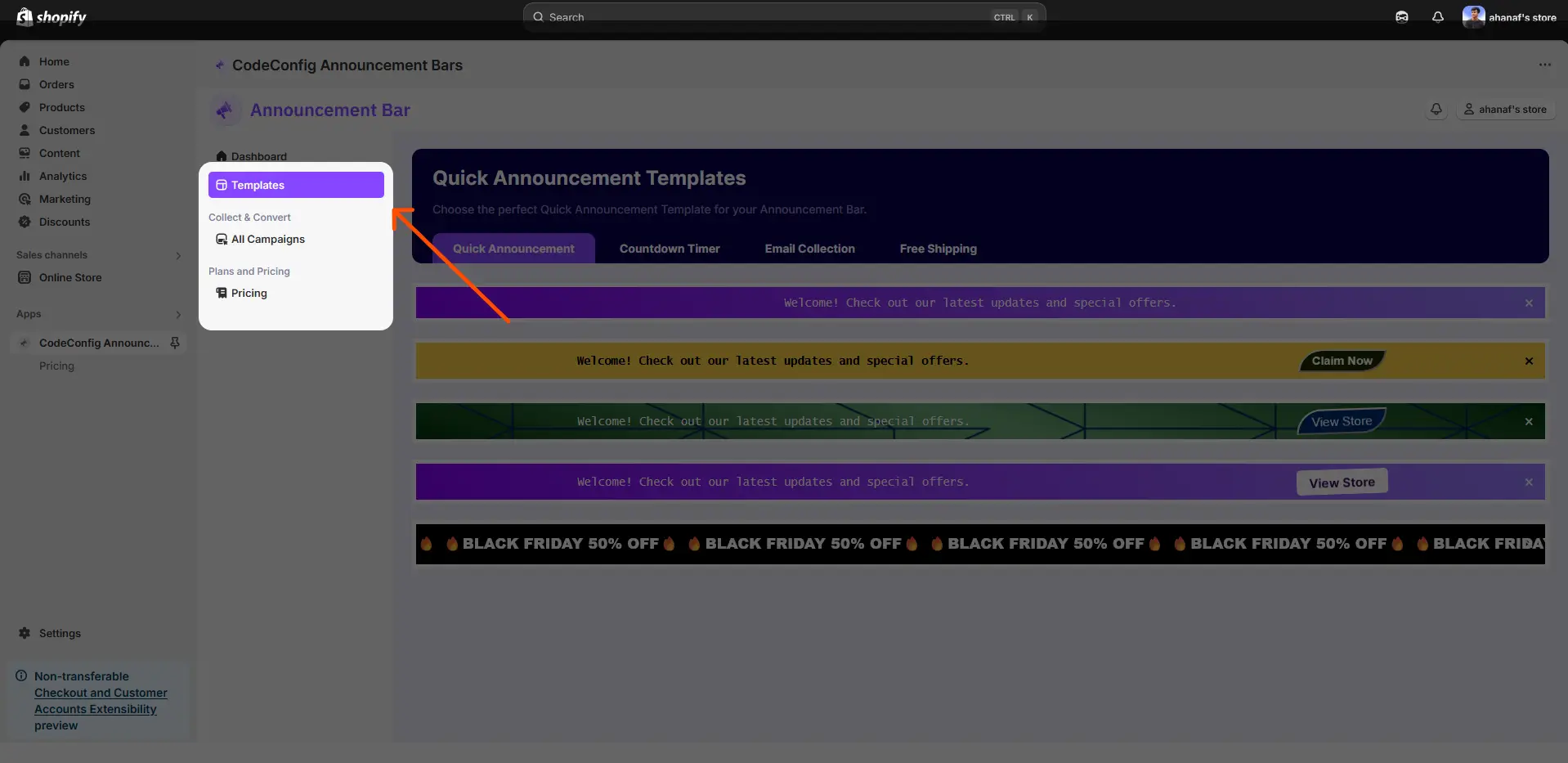Unpin the CodeConfig Announcement app
Viewport: 1568px width, 763px height.
[175, 343]
